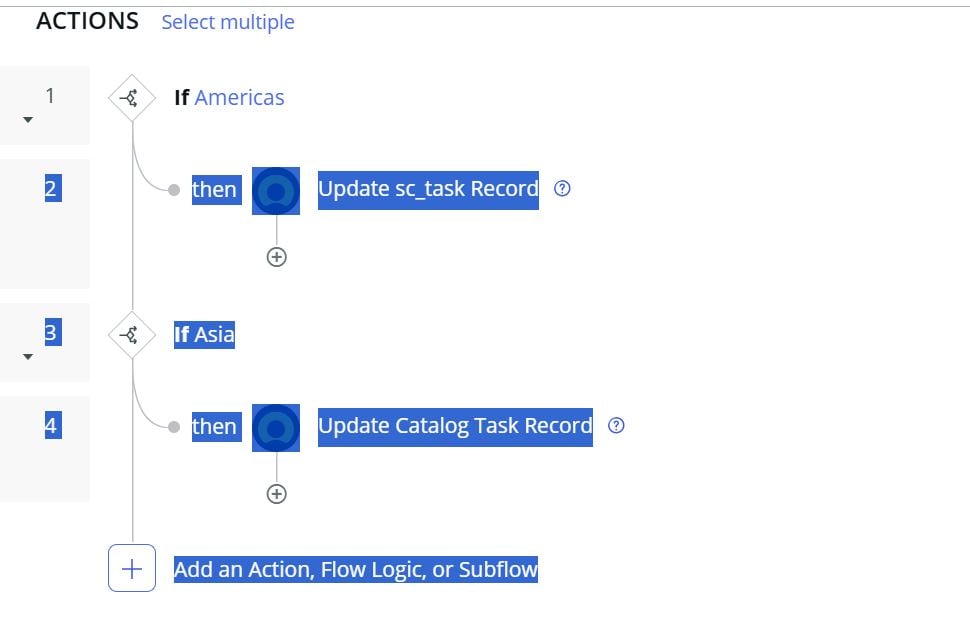970x623 pixels.
Task: Click Update sc_task Record action icon
Action: (x=276, y=190)
